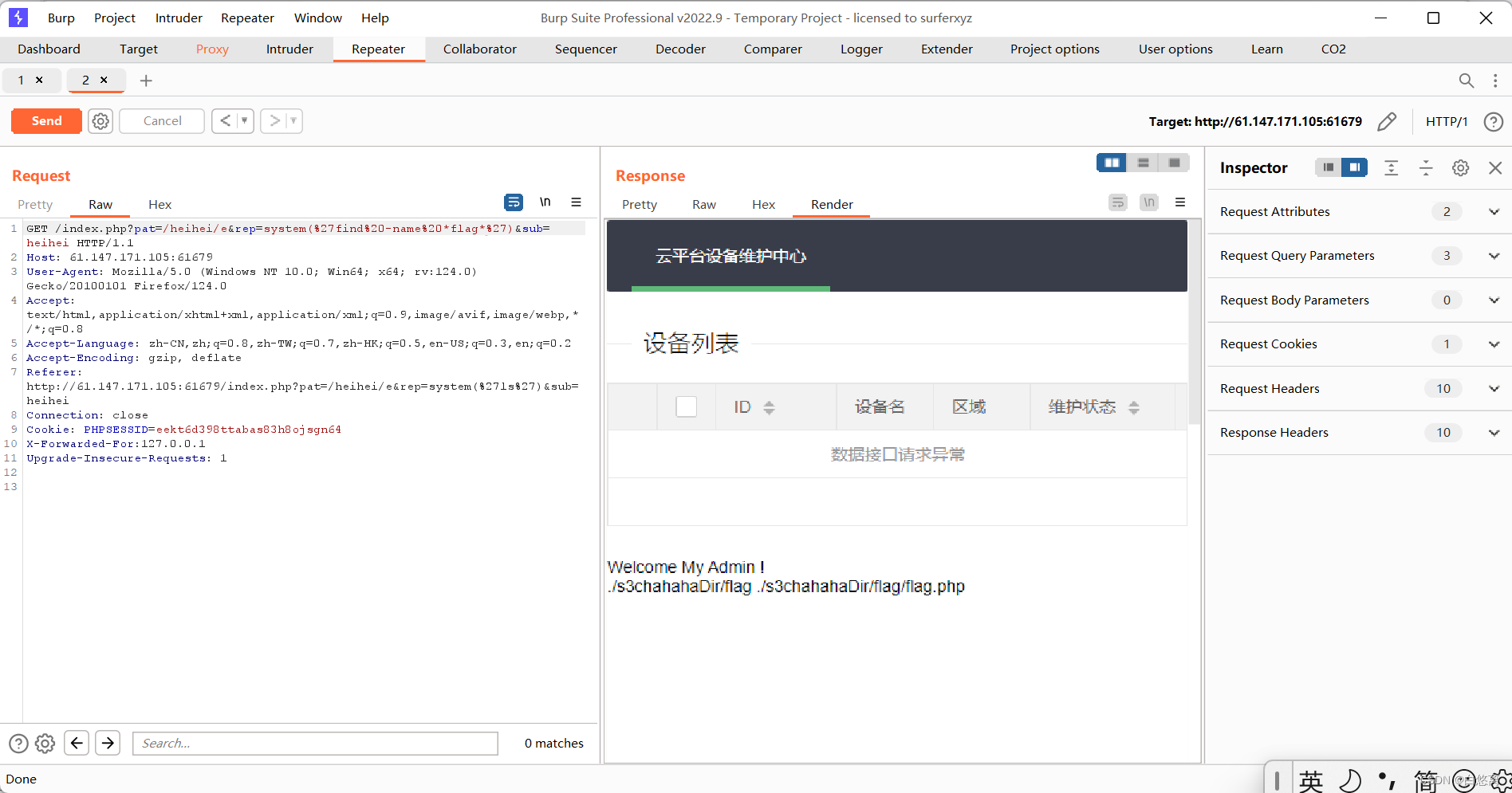
Task: Click the search help question icon at bottom
Action: tap(18, 744)
